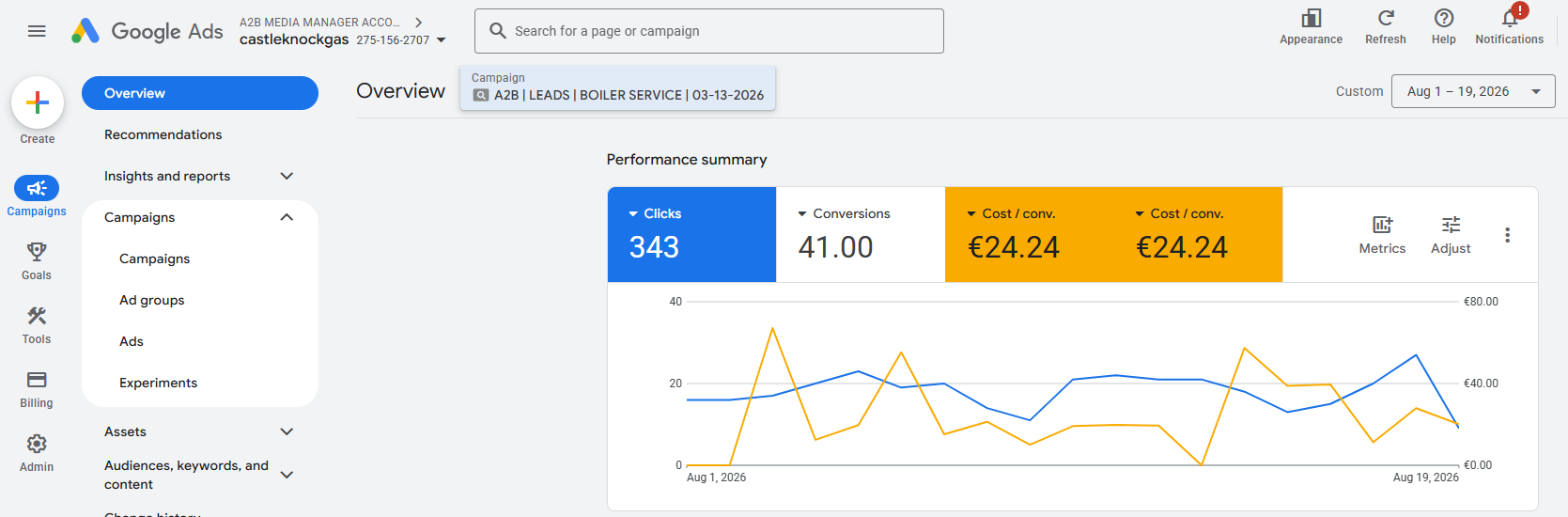This screenshot has height=517, width=1568.
Task: Open Admin gear icon
Action: point(37,443)
